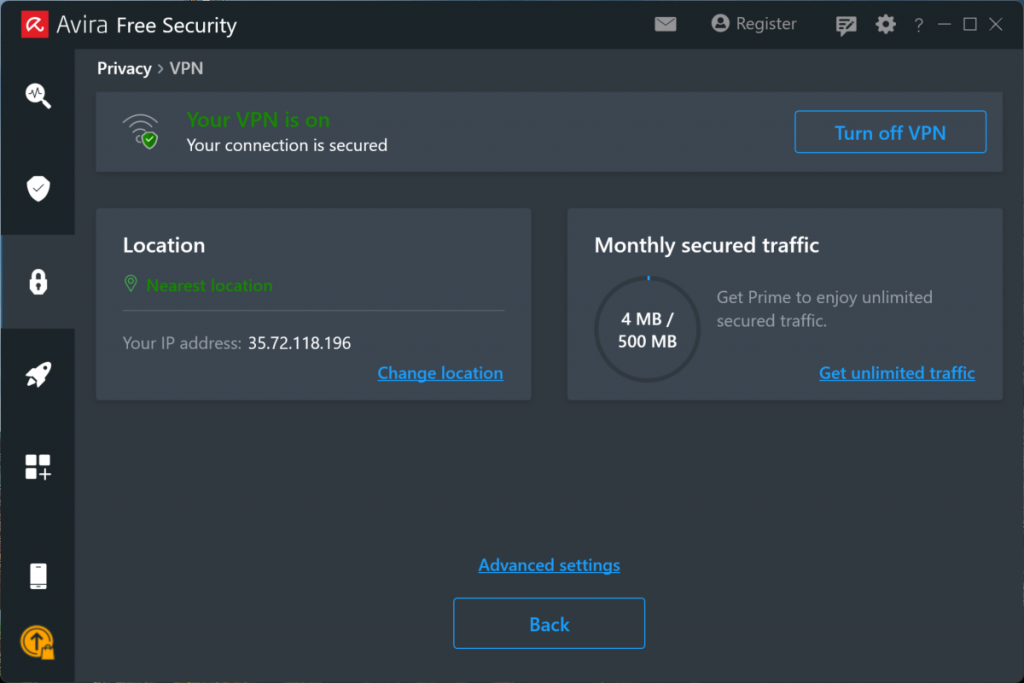Viewport: 1024px width, 683px height.
Task: Click the Nearest location label
Action: pos(209,285)
